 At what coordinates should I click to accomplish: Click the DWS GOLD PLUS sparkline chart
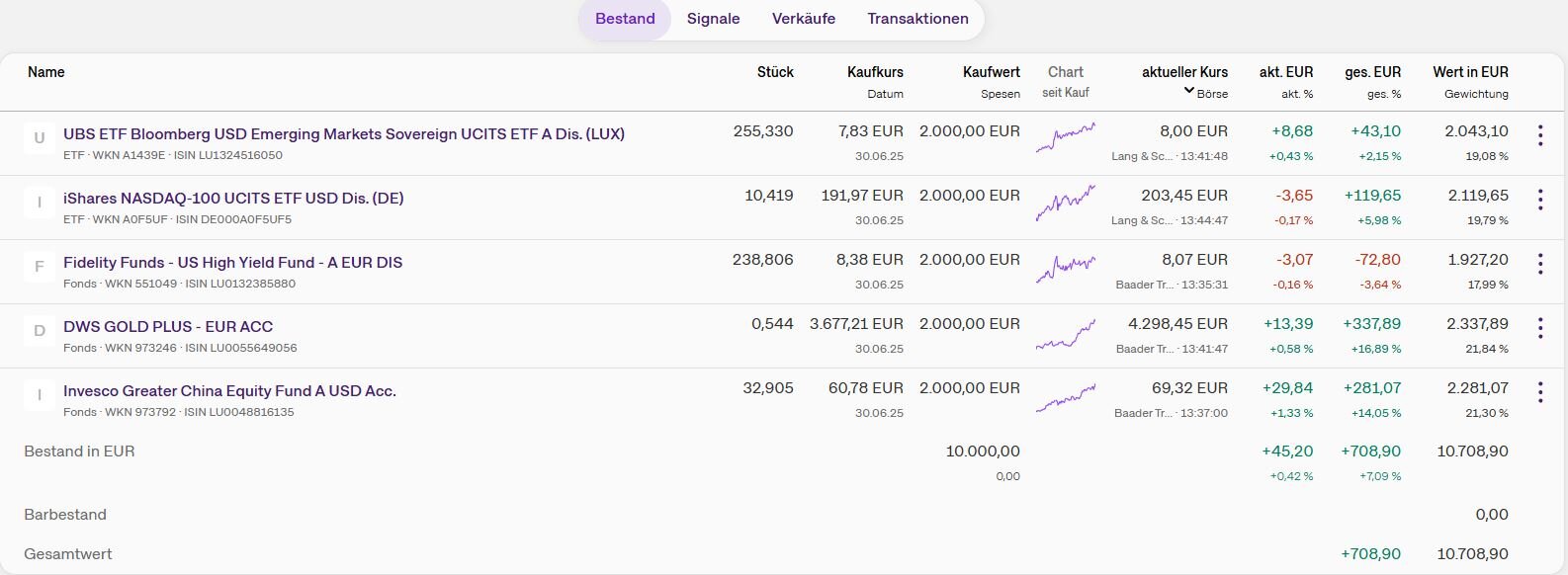[x=1065, y=334]
